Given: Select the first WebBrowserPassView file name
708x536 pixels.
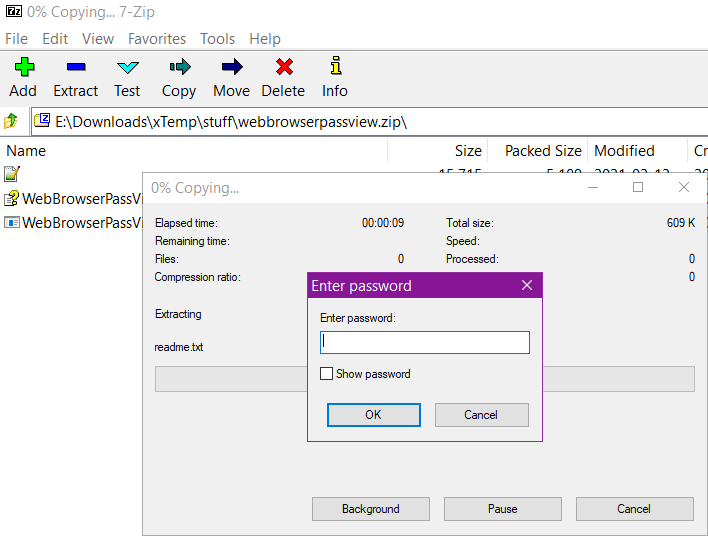Looking at the screenshot, I should click(82, 199).
